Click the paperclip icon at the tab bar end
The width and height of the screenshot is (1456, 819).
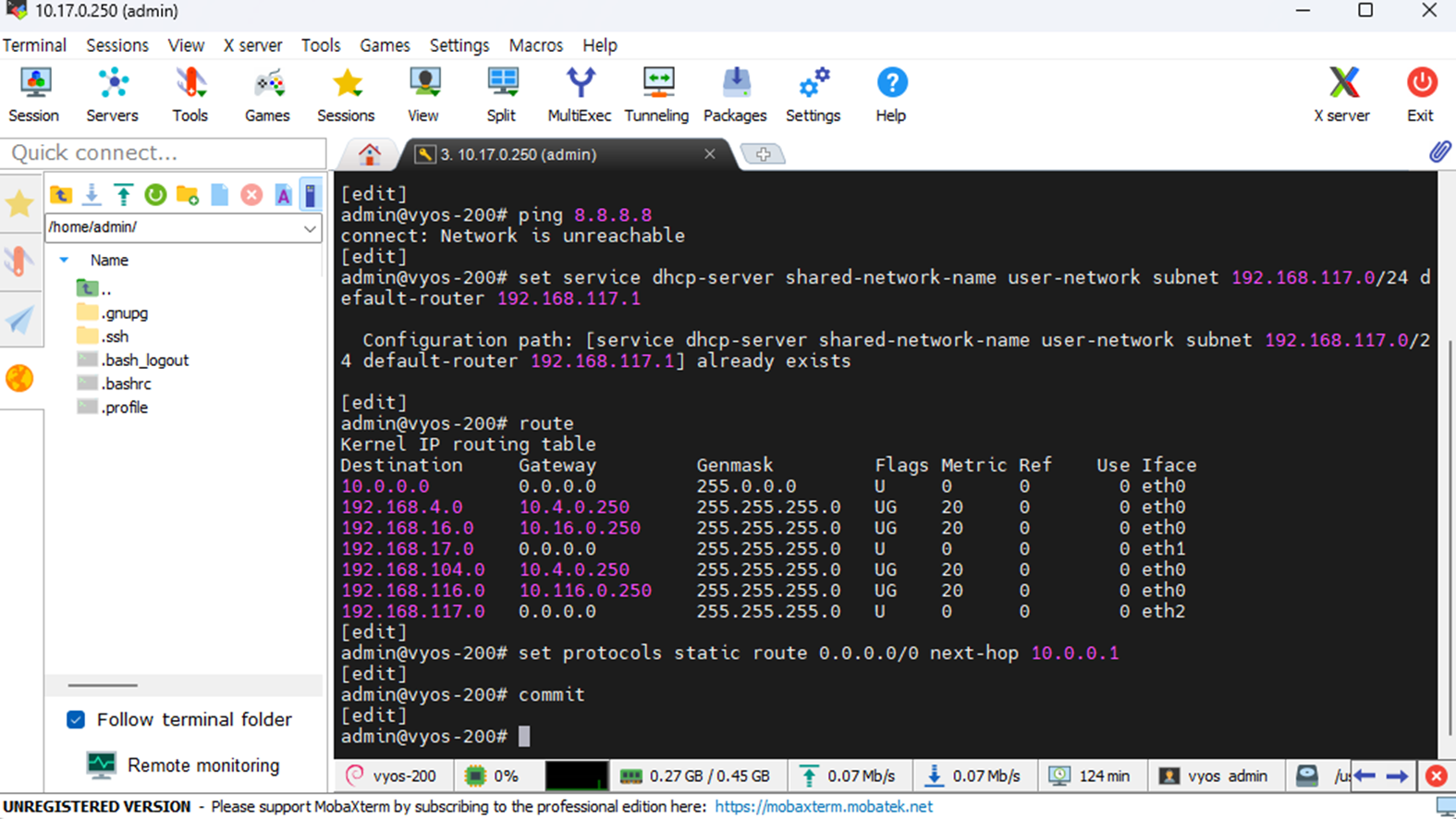pyautogui.click(x=1439, y=153)
